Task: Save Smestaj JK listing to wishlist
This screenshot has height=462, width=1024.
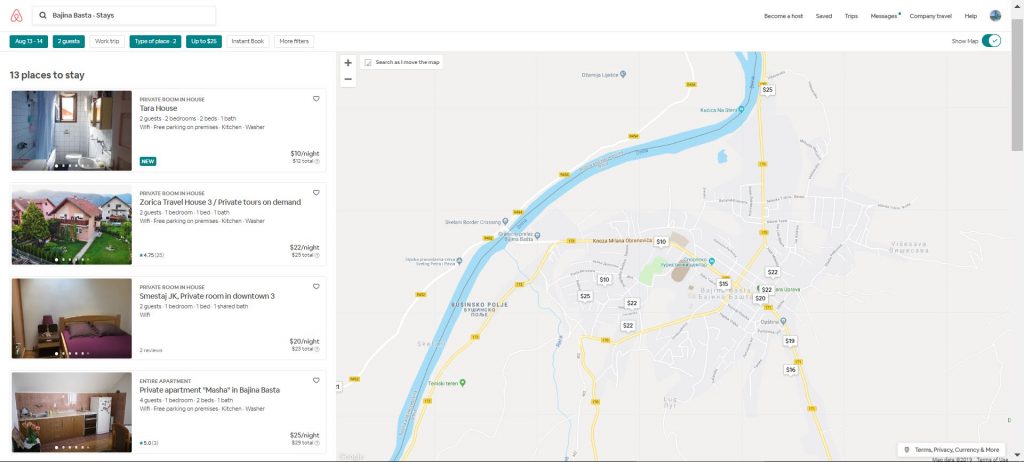Action: 316,286
